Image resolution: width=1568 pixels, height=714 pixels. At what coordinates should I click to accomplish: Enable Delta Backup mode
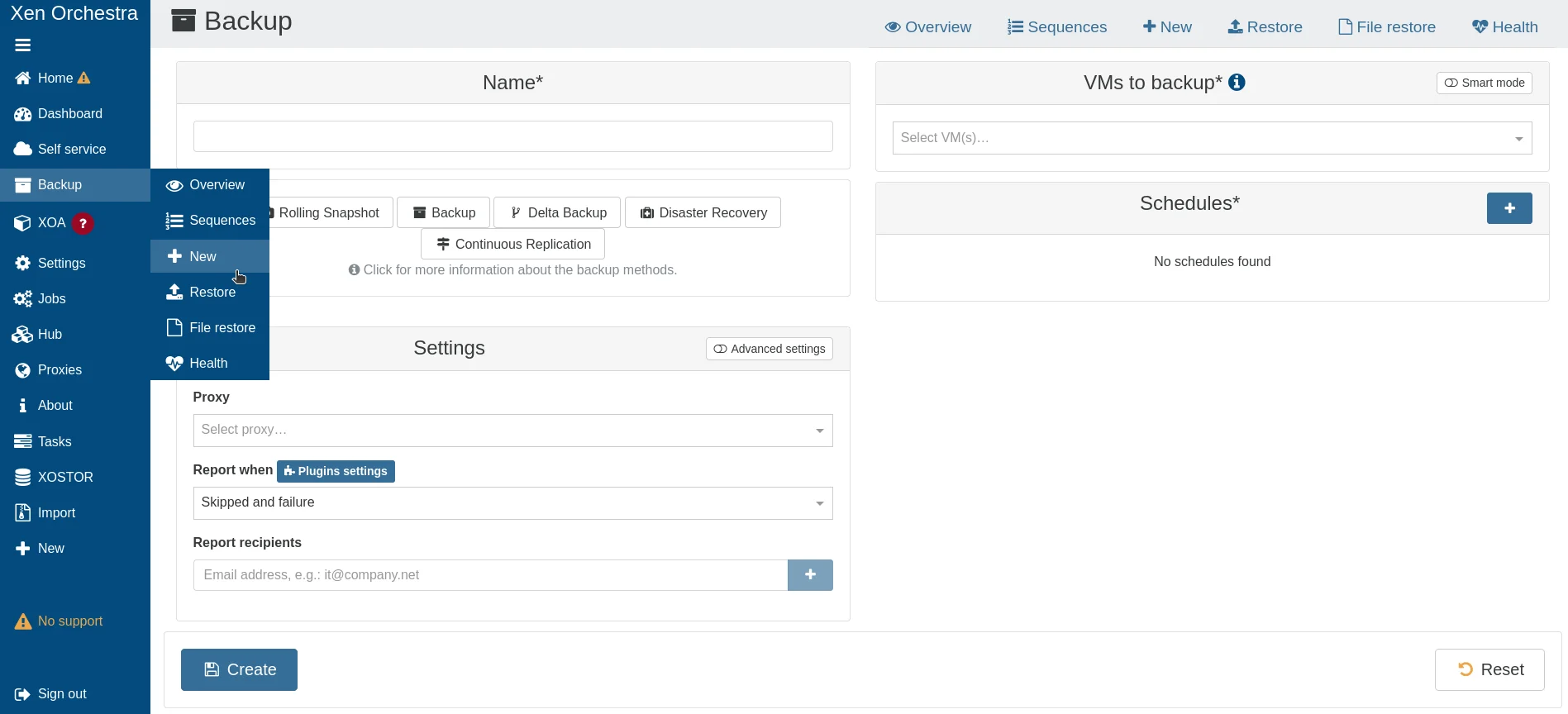(558, 213)
